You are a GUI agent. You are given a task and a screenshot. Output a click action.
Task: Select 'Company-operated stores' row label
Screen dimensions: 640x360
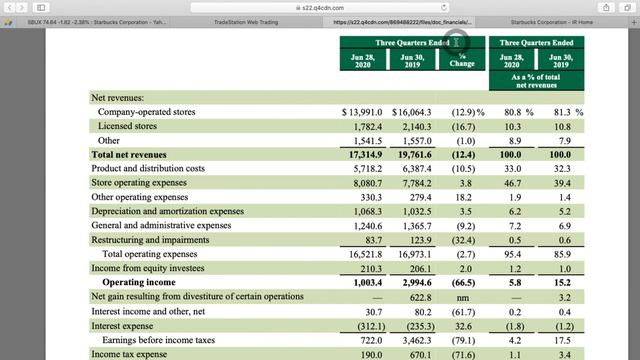[x=147, y=112]
